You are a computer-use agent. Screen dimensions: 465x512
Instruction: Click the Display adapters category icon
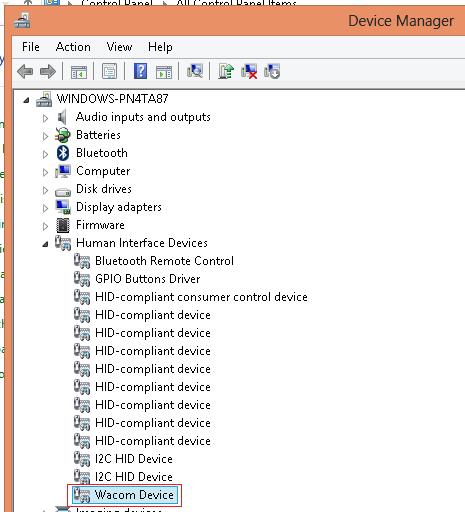tap(63, 207)
